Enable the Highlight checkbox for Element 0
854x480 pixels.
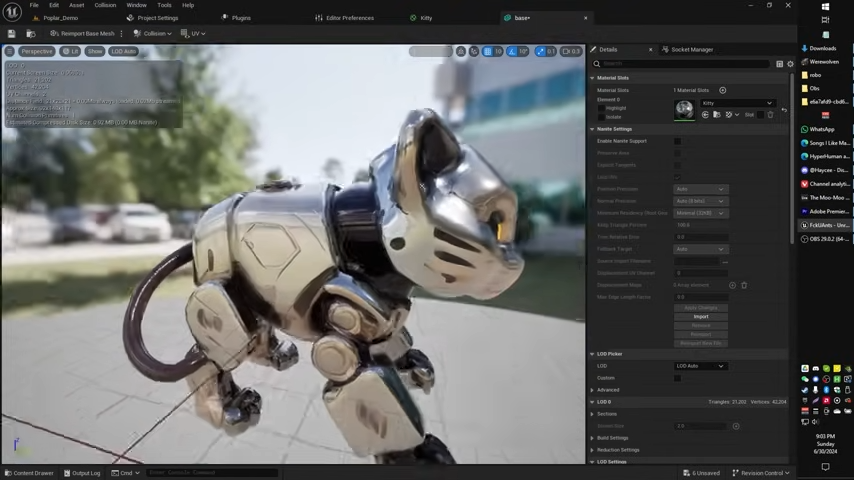click(x=601, y=108)
